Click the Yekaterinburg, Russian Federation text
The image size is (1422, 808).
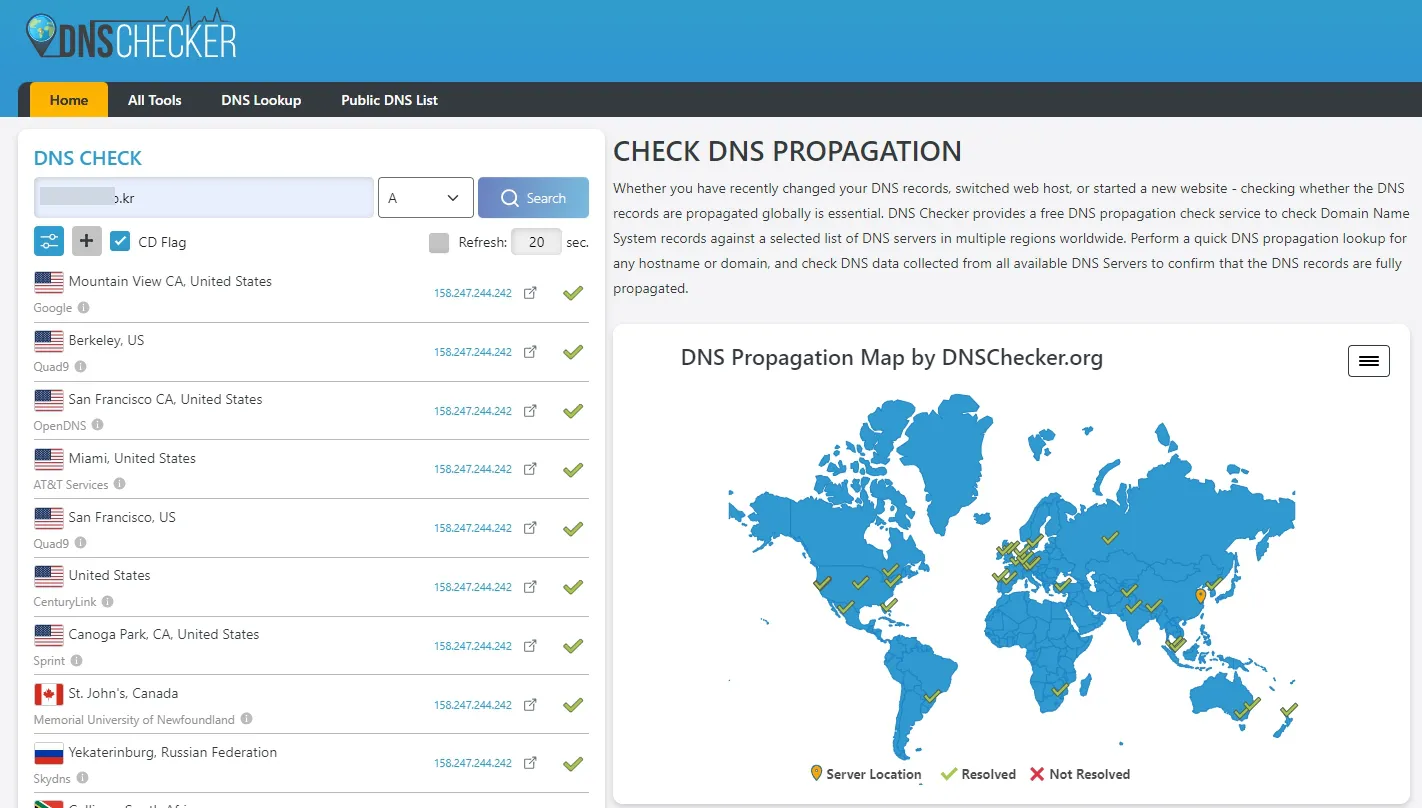coord(173,752)
